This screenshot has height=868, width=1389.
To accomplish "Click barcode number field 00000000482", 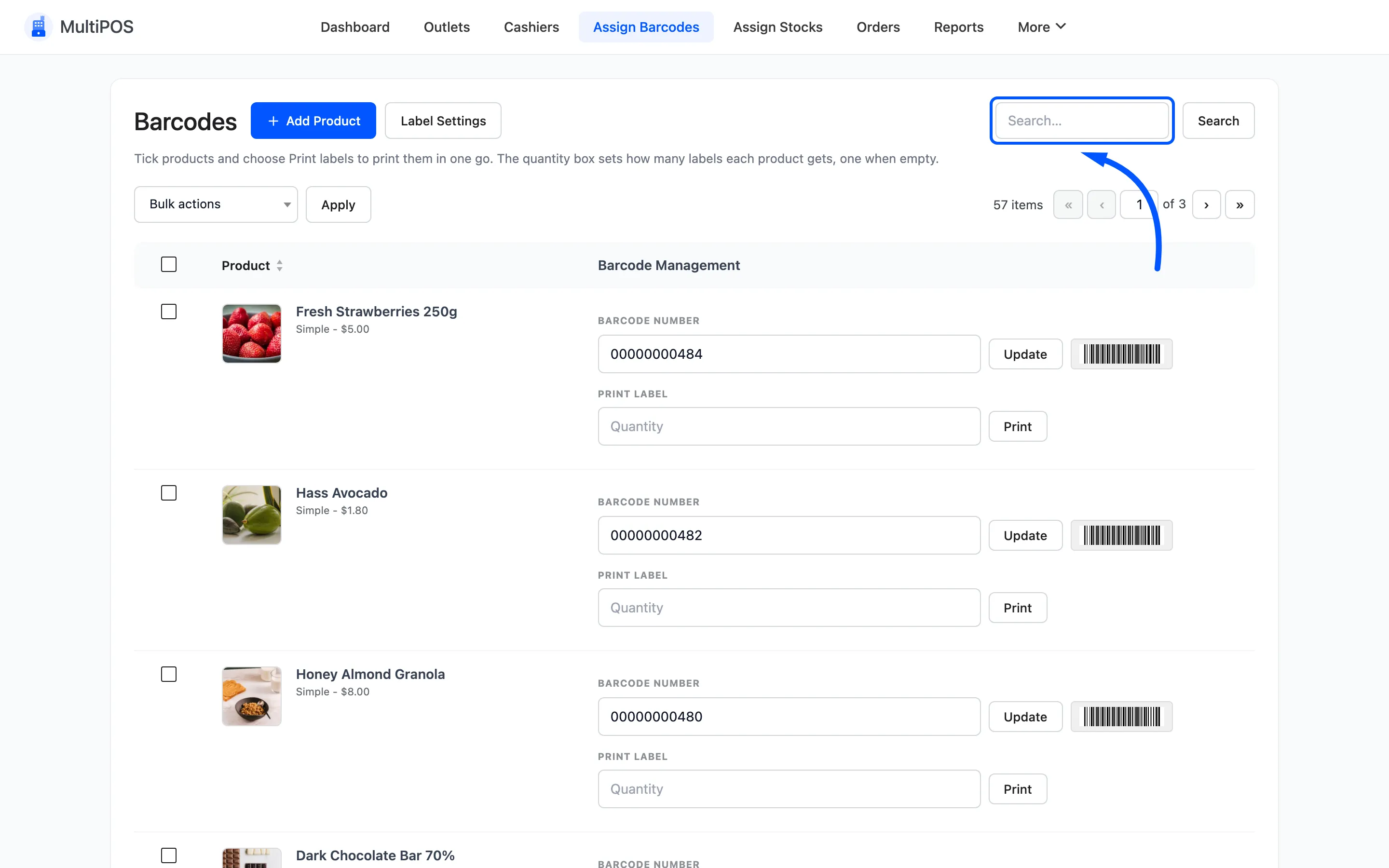I will click(x=789, y=536).
